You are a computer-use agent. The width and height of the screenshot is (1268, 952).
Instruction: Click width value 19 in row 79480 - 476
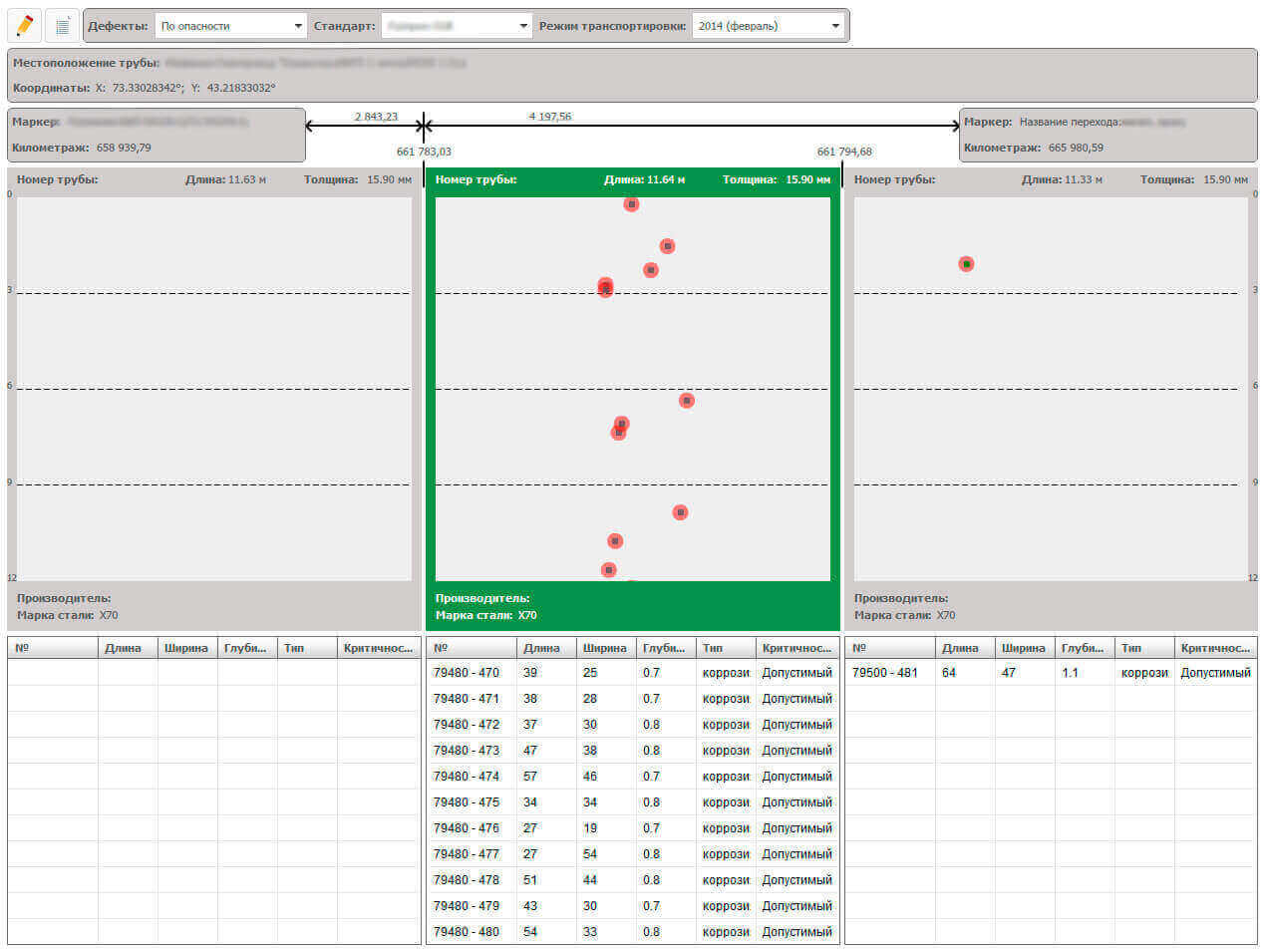(590, 828)
